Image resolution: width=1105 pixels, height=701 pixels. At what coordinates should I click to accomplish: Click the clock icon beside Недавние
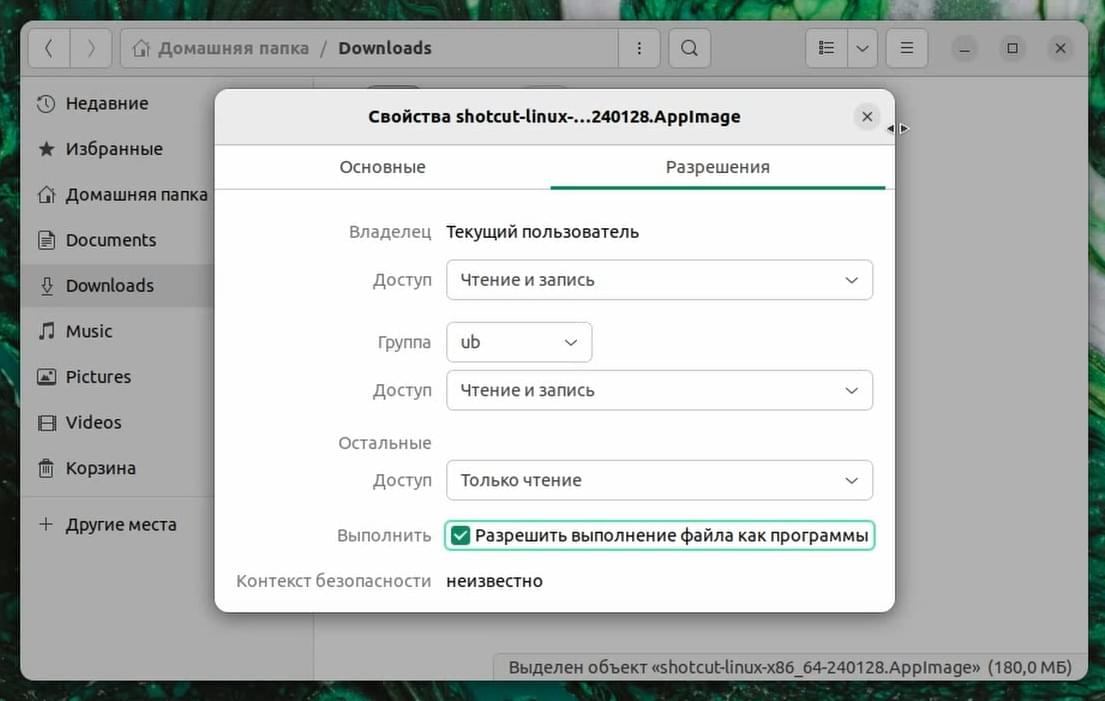46,104
